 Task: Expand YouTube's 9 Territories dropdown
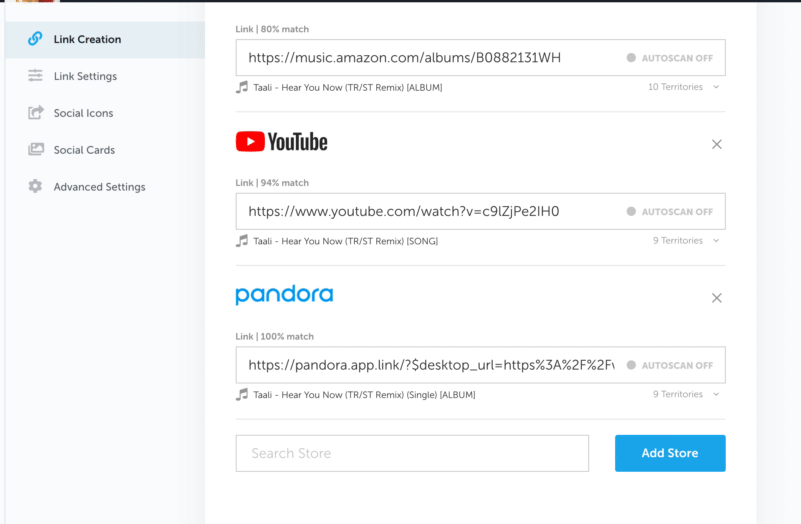pos(686,241)
